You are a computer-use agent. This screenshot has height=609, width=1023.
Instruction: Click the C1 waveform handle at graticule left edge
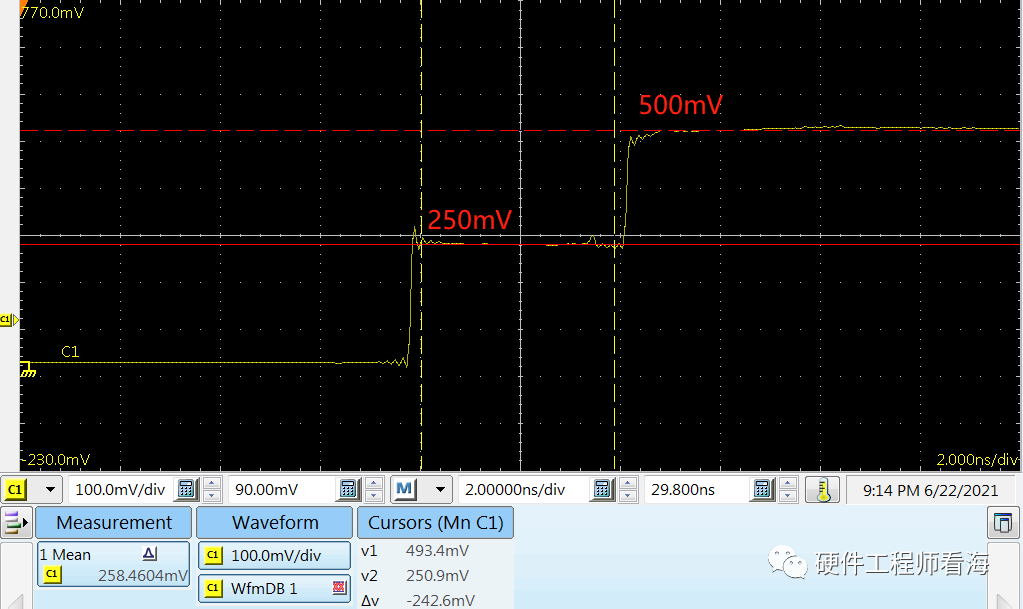click(9, 320)
